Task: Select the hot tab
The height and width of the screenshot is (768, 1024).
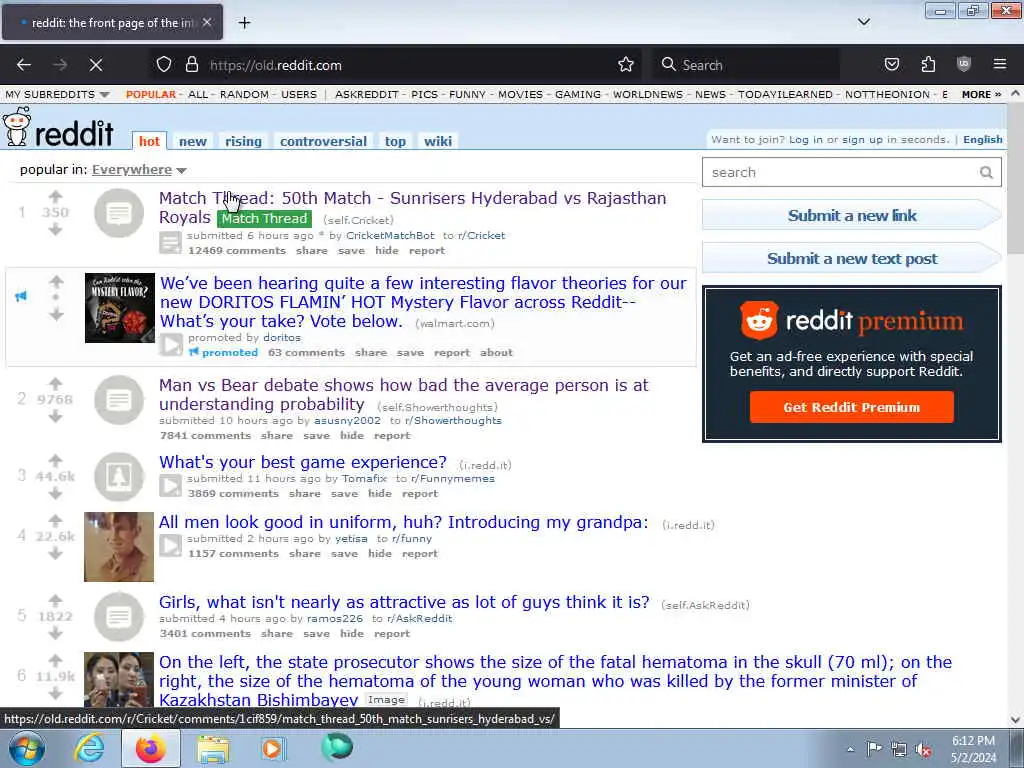Action: point(149,141)
